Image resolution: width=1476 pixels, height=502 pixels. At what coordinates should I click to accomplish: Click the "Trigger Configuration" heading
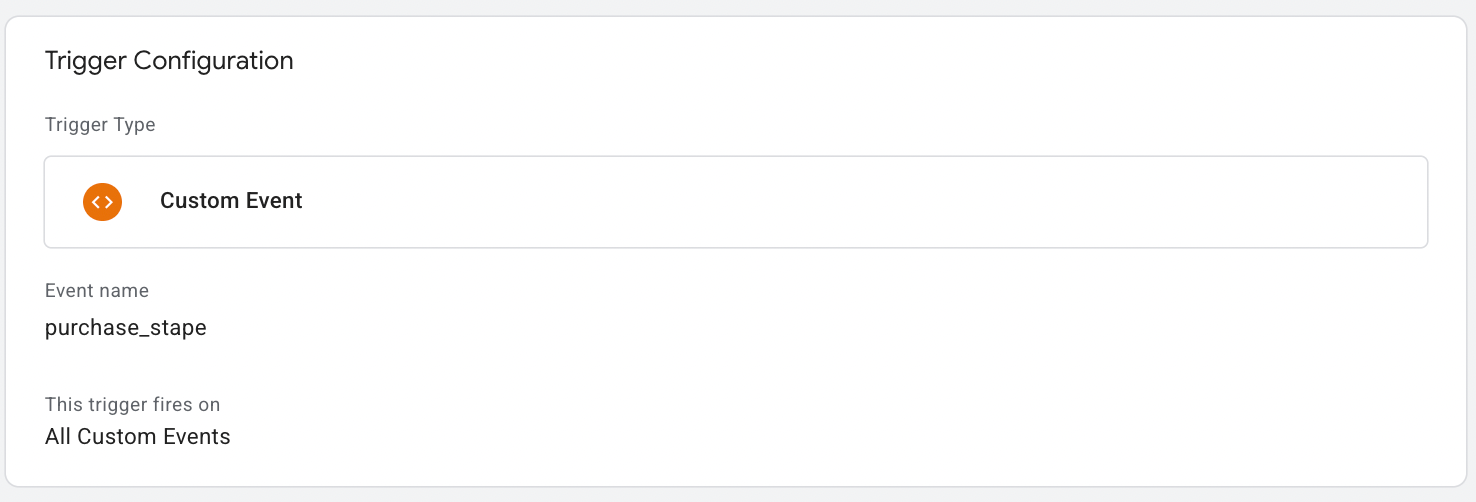pos(169,61)
